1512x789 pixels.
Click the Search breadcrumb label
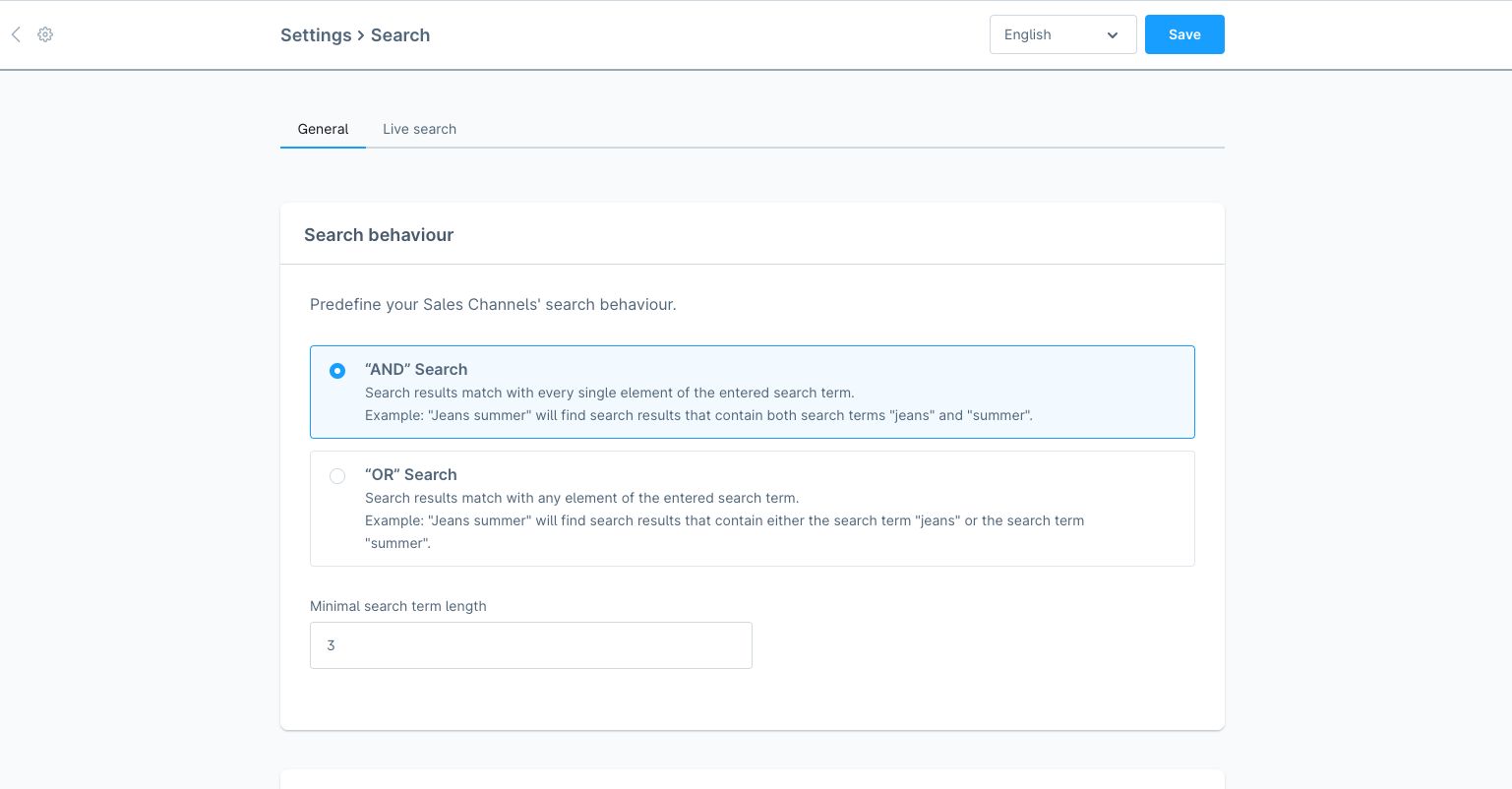tap(399, 35)
